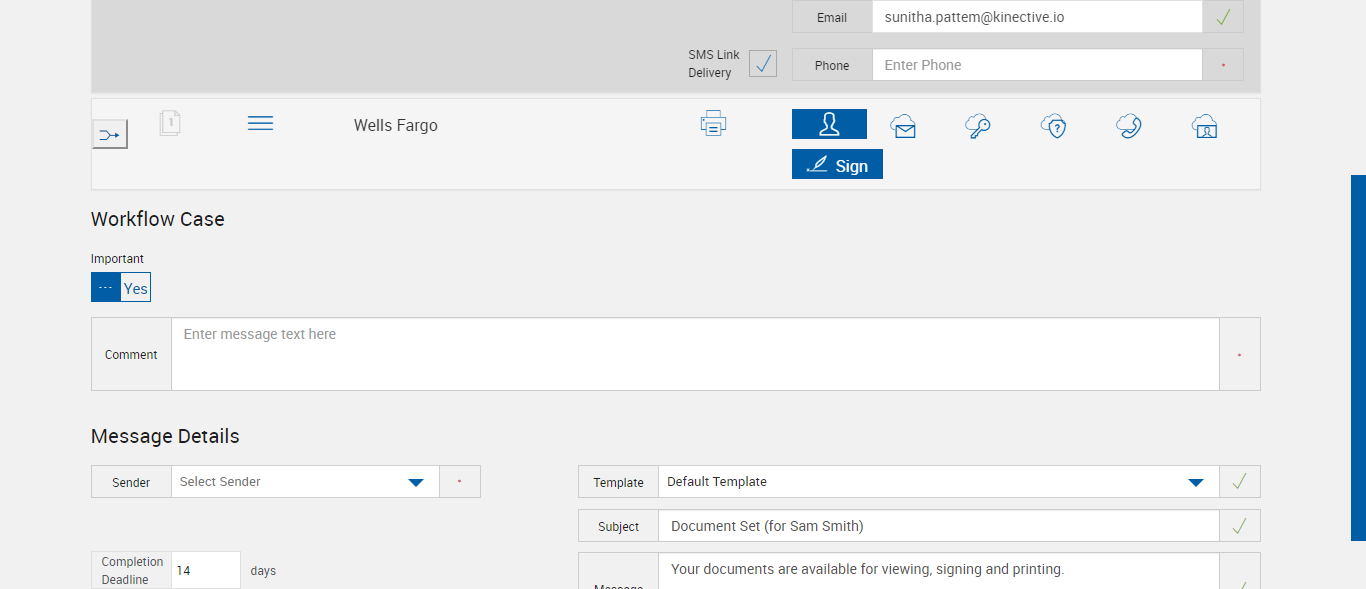Screen dimensions: 1366x589
Task: Click the cloud phone icon
Action: tap(1129, 126)
